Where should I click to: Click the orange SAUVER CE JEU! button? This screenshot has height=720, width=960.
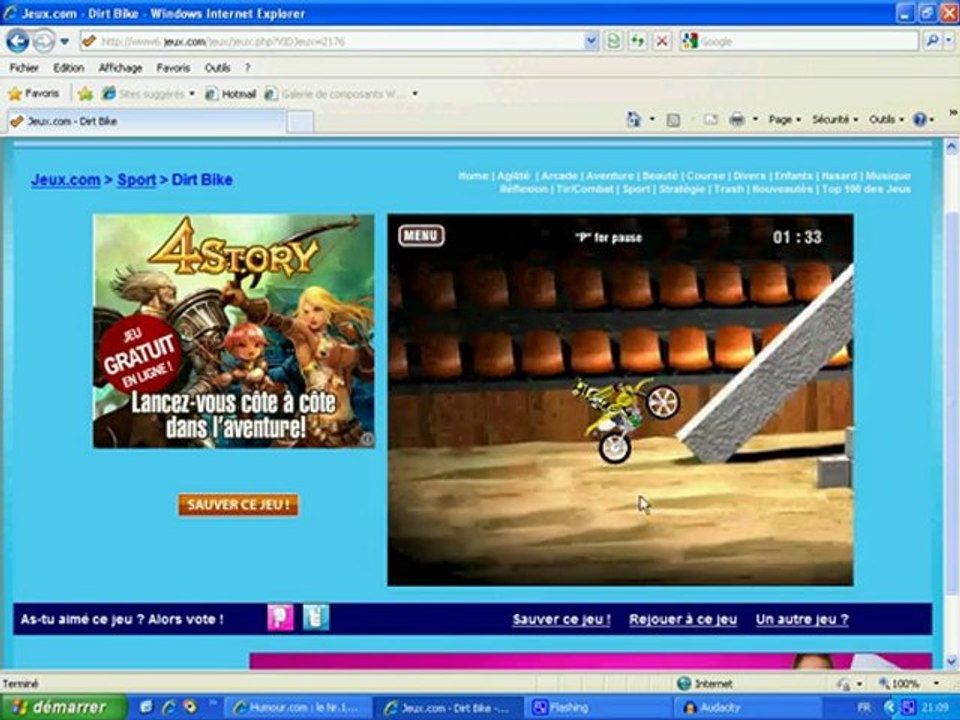click(x=238, y=505)
